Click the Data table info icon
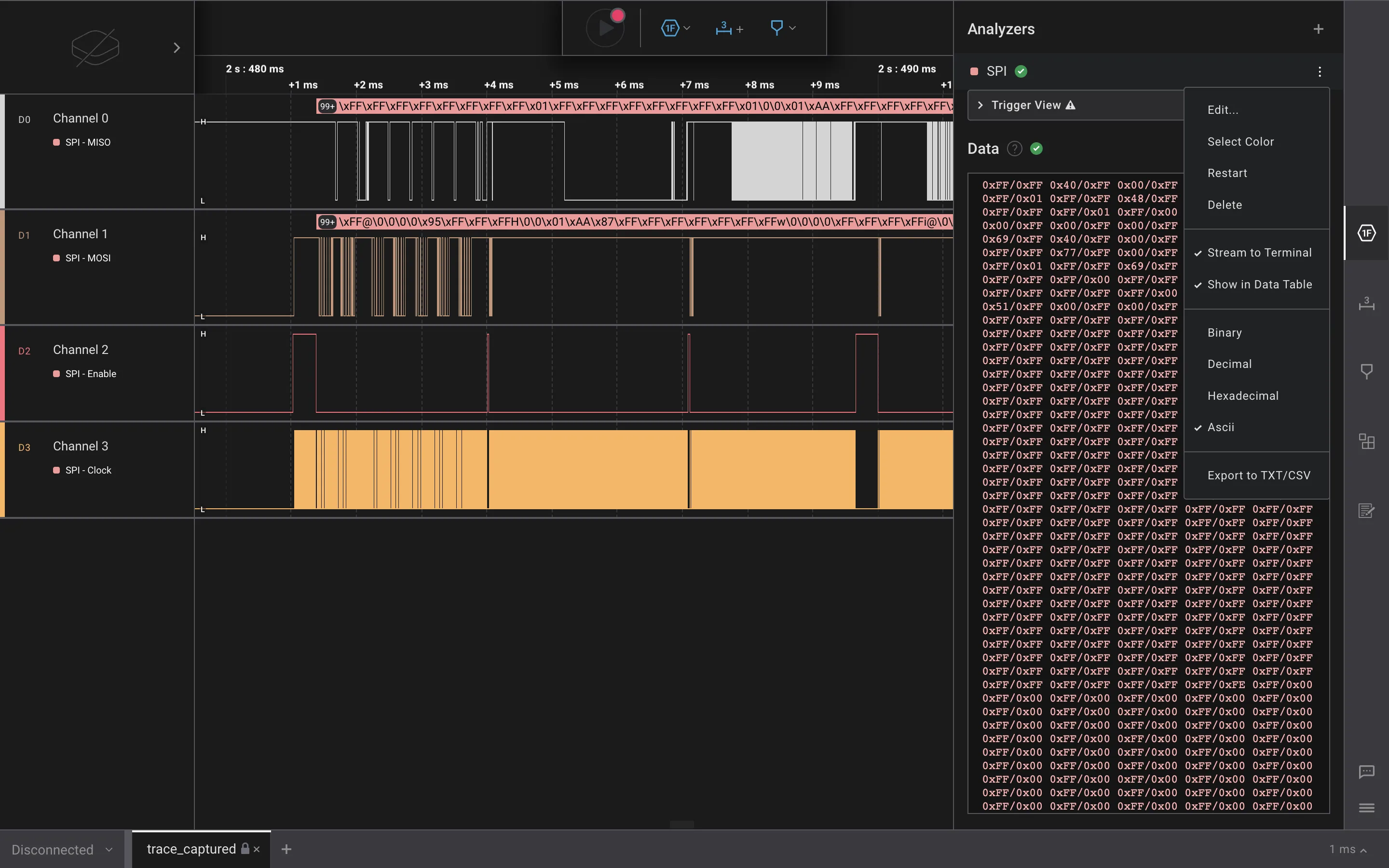Screen dimensions: 1389x868 click(1013, 148)
